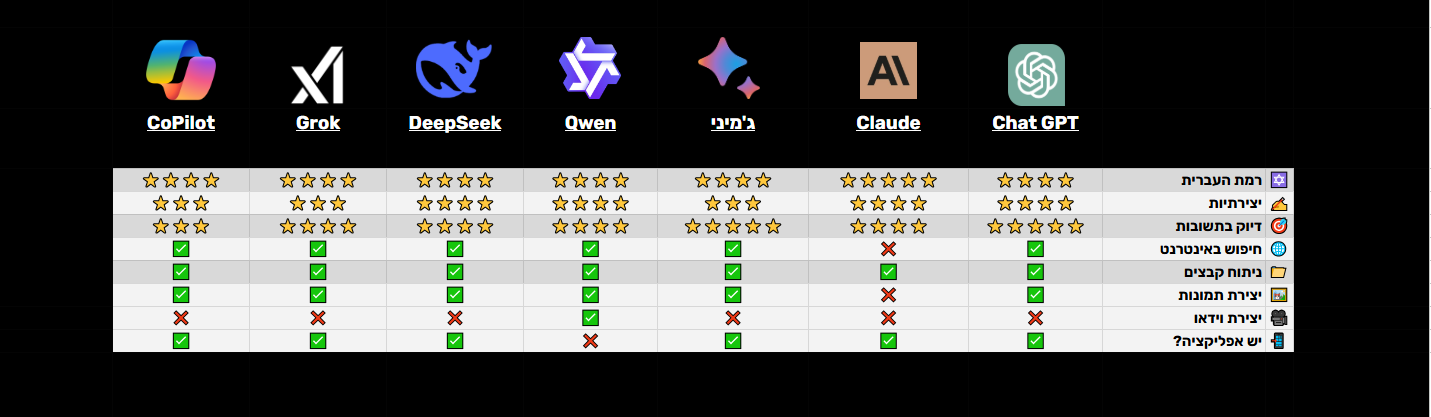
Task: Select Claude's five-star Hebrew level rating
Action: pyautogui.click(x=888, y=181)
